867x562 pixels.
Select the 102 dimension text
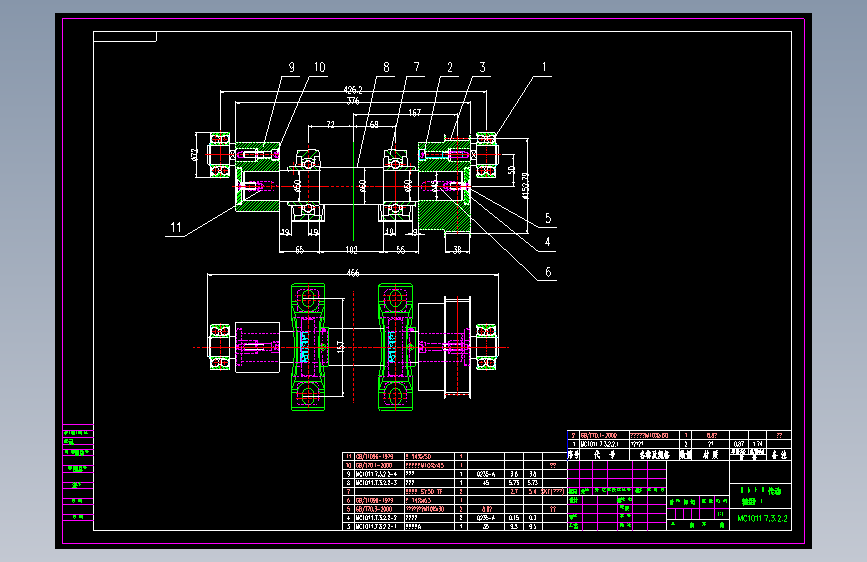pos(351,250)
